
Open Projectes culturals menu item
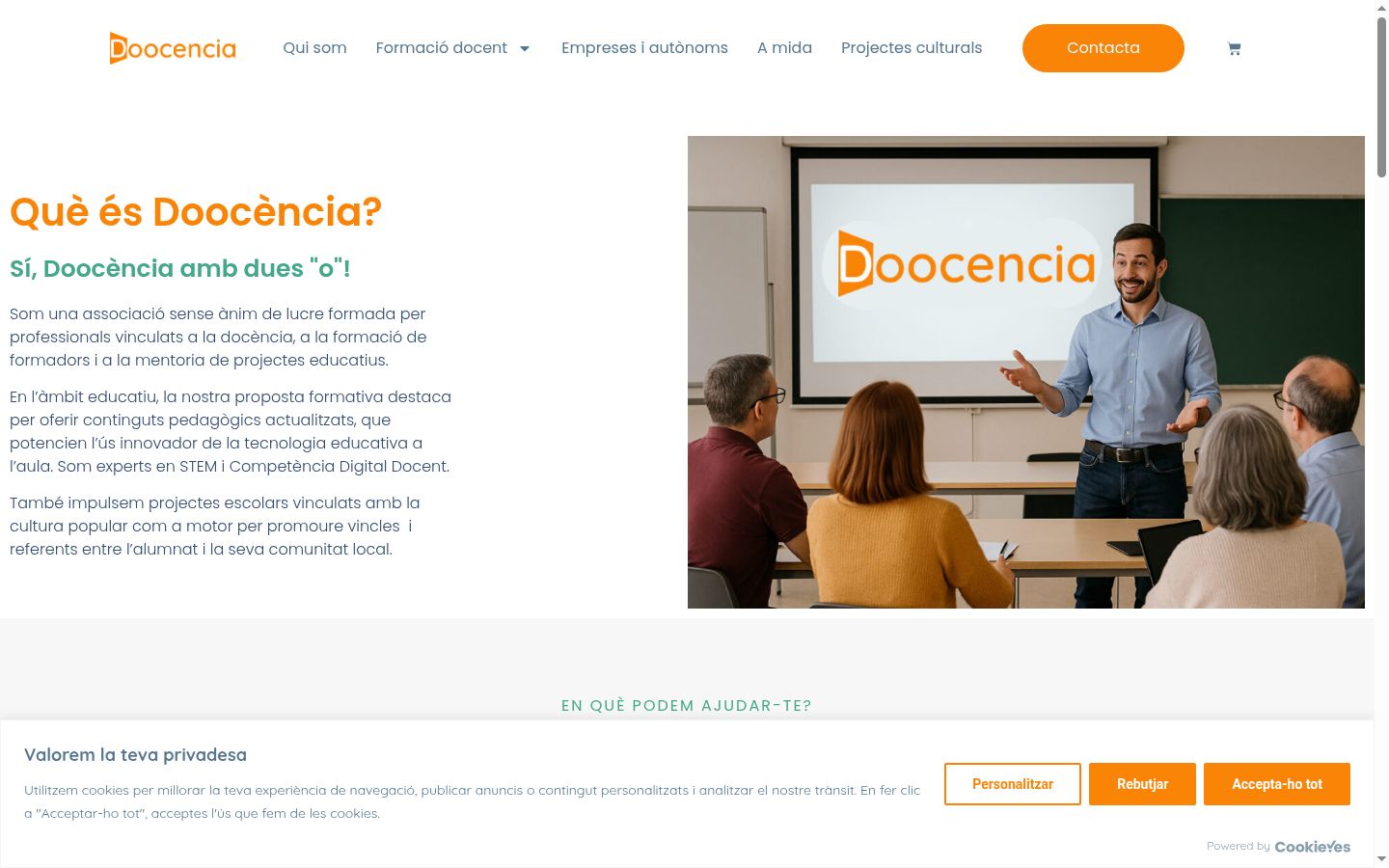[912, 48]
